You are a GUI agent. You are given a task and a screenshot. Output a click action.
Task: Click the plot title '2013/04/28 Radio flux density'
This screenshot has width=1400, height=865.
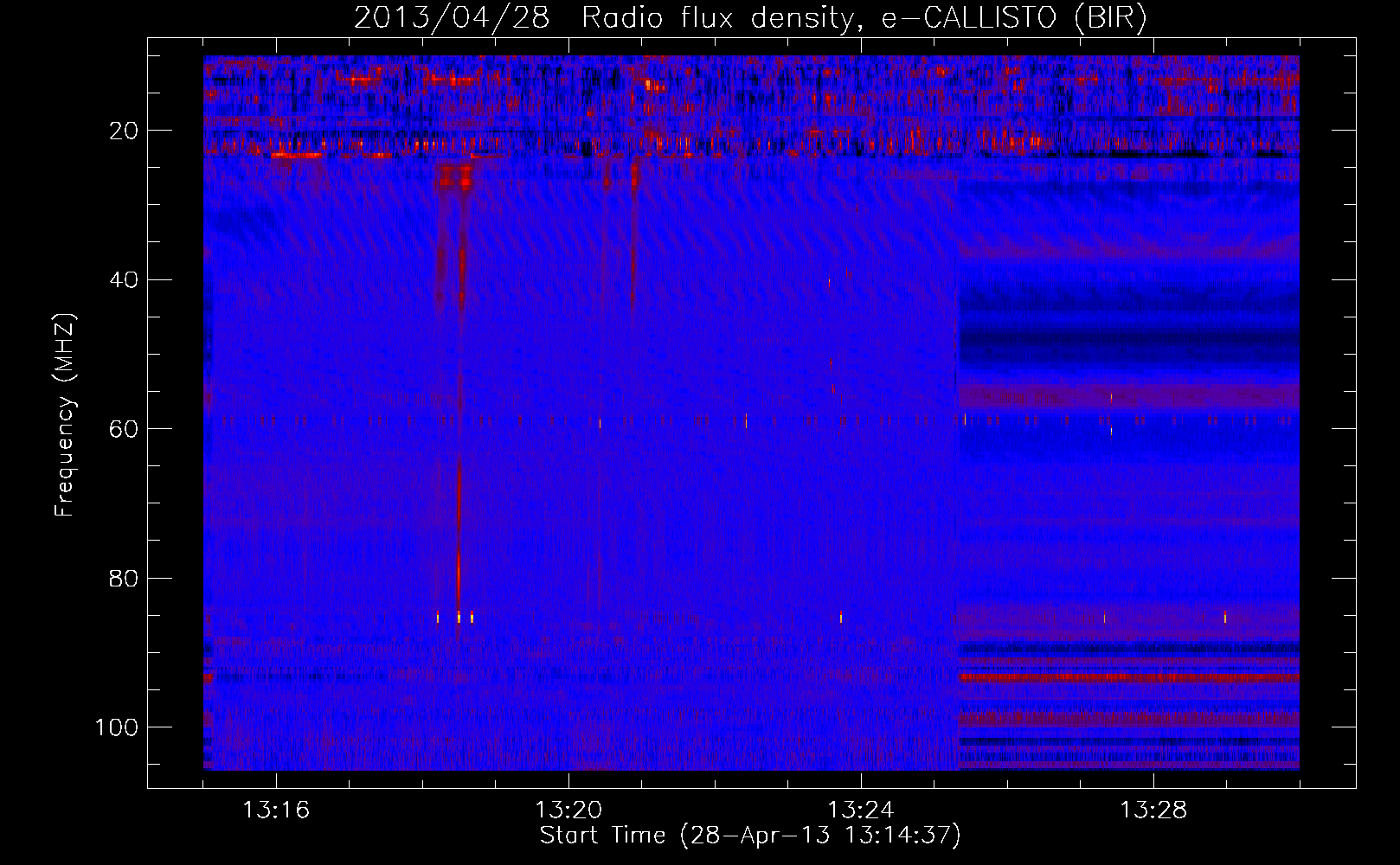tap(750, 17)
